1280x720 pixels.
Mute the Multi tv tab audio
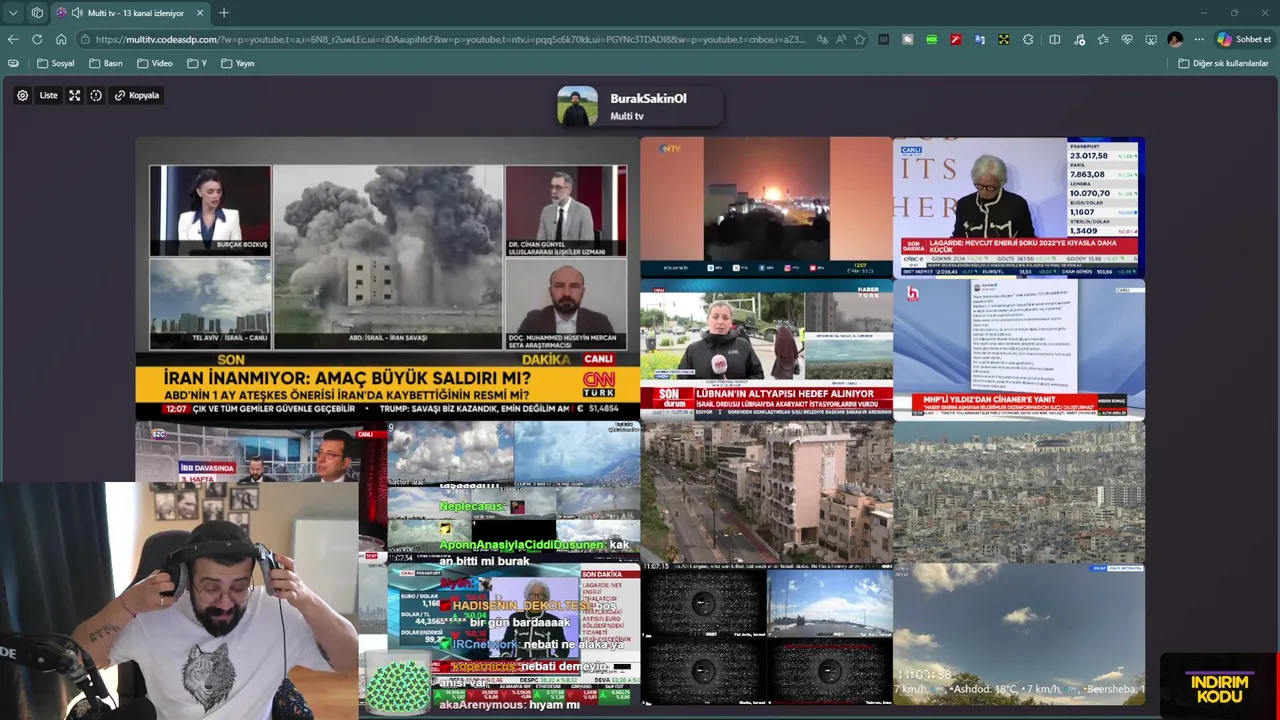pos(77,13)
